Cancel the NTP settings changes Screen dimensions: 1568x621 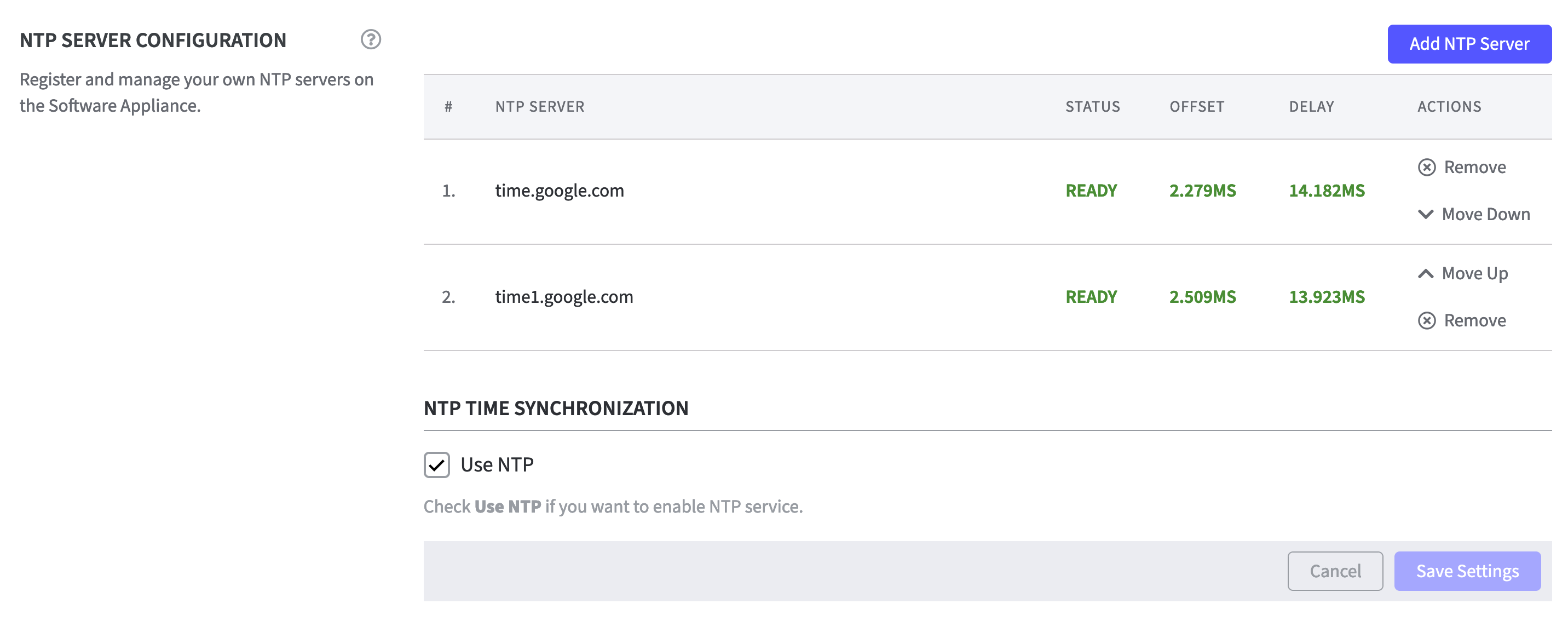(1335, 571)
